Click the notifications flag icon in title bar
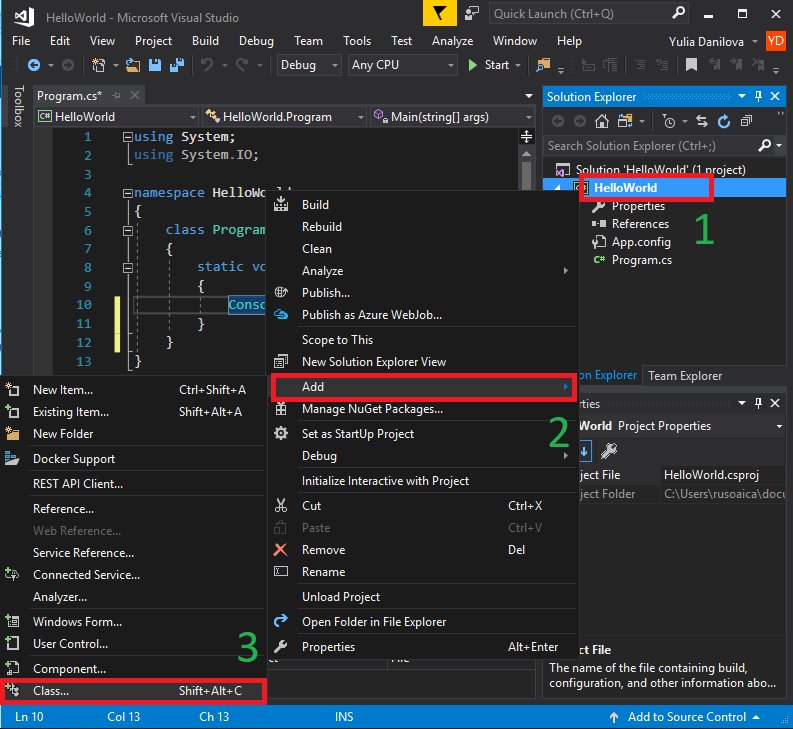 (x=438, y=13)
